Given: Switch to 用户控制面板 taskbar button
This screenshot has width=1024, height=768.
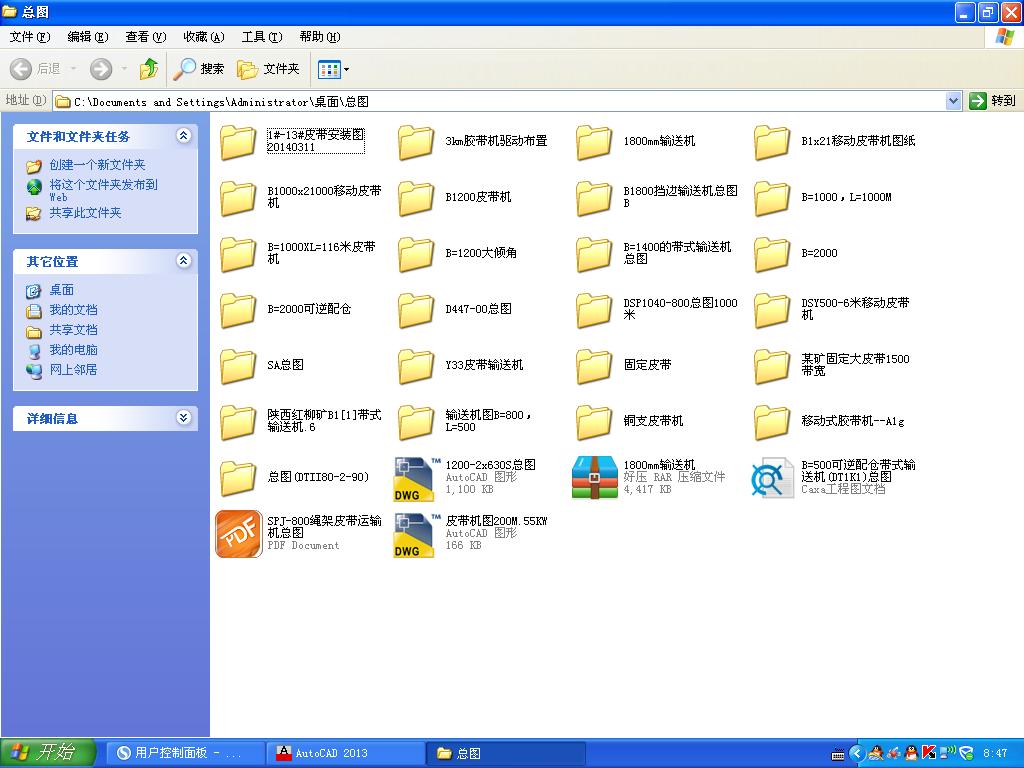Looking at the screenshot, I should [x=185, y=753].
